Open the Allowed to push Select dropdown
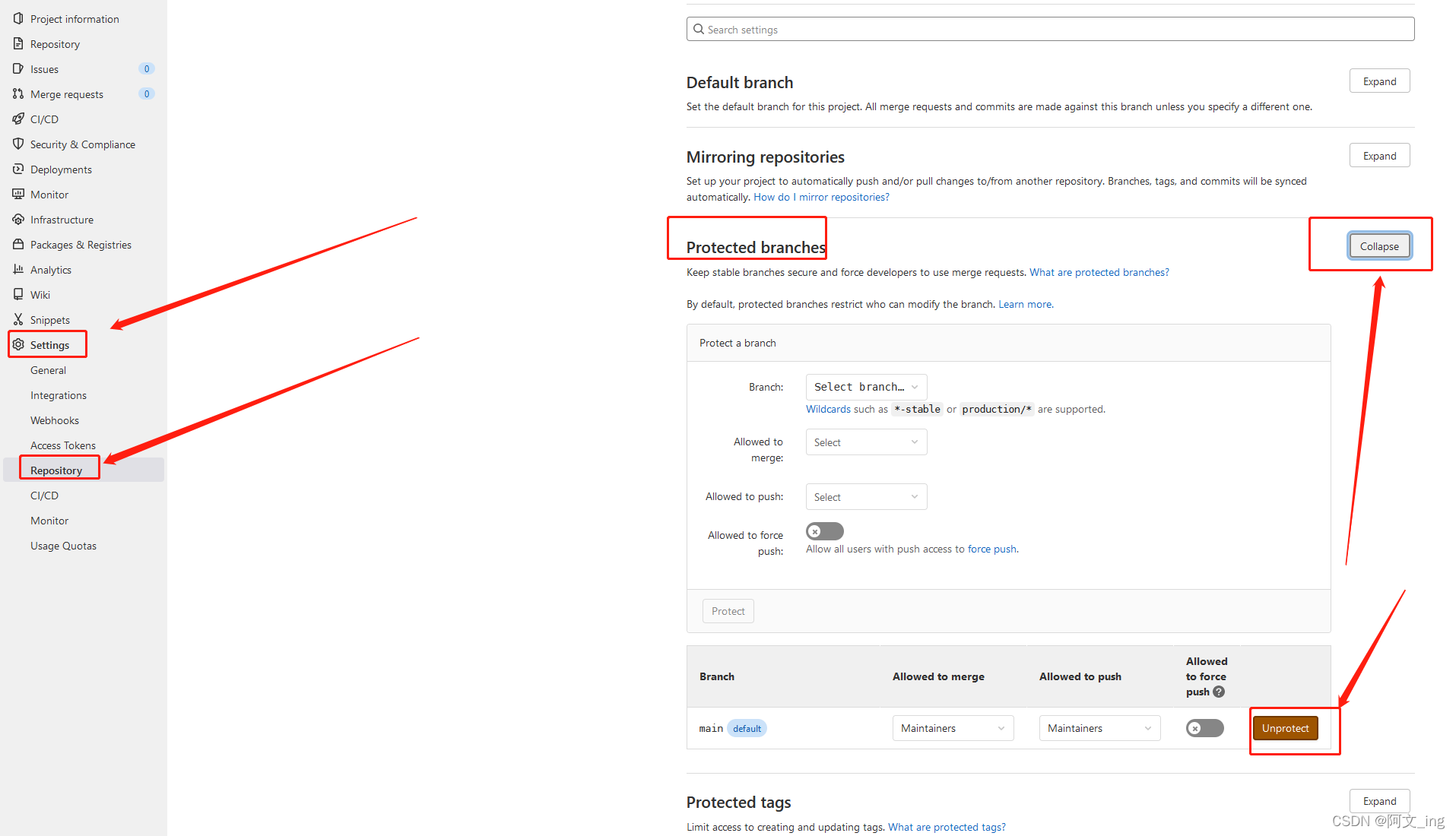Viewport: 1456px width, 836px height. pos(866,497)
